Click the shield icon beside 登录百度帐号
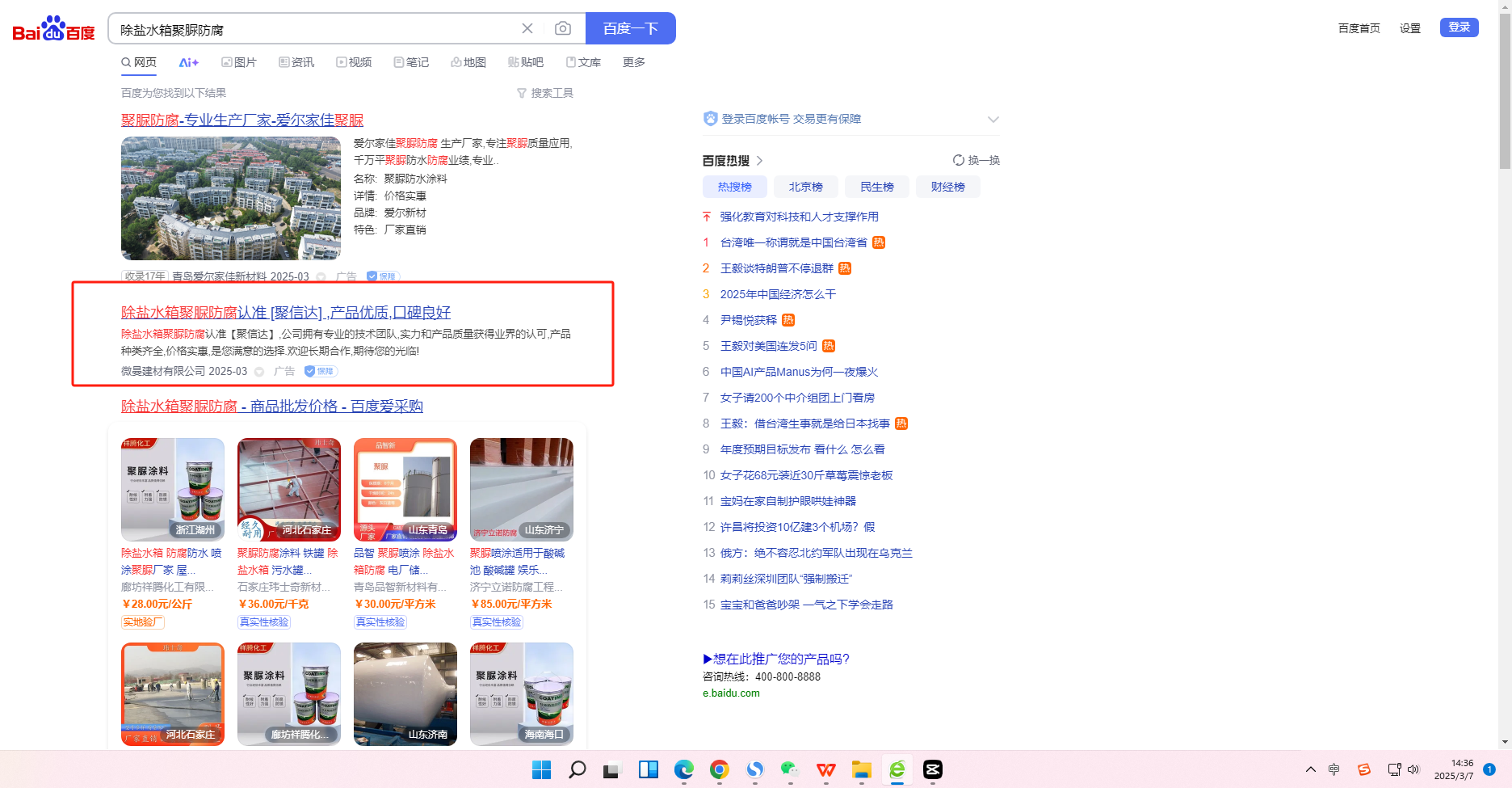 [x=710, y=119]
